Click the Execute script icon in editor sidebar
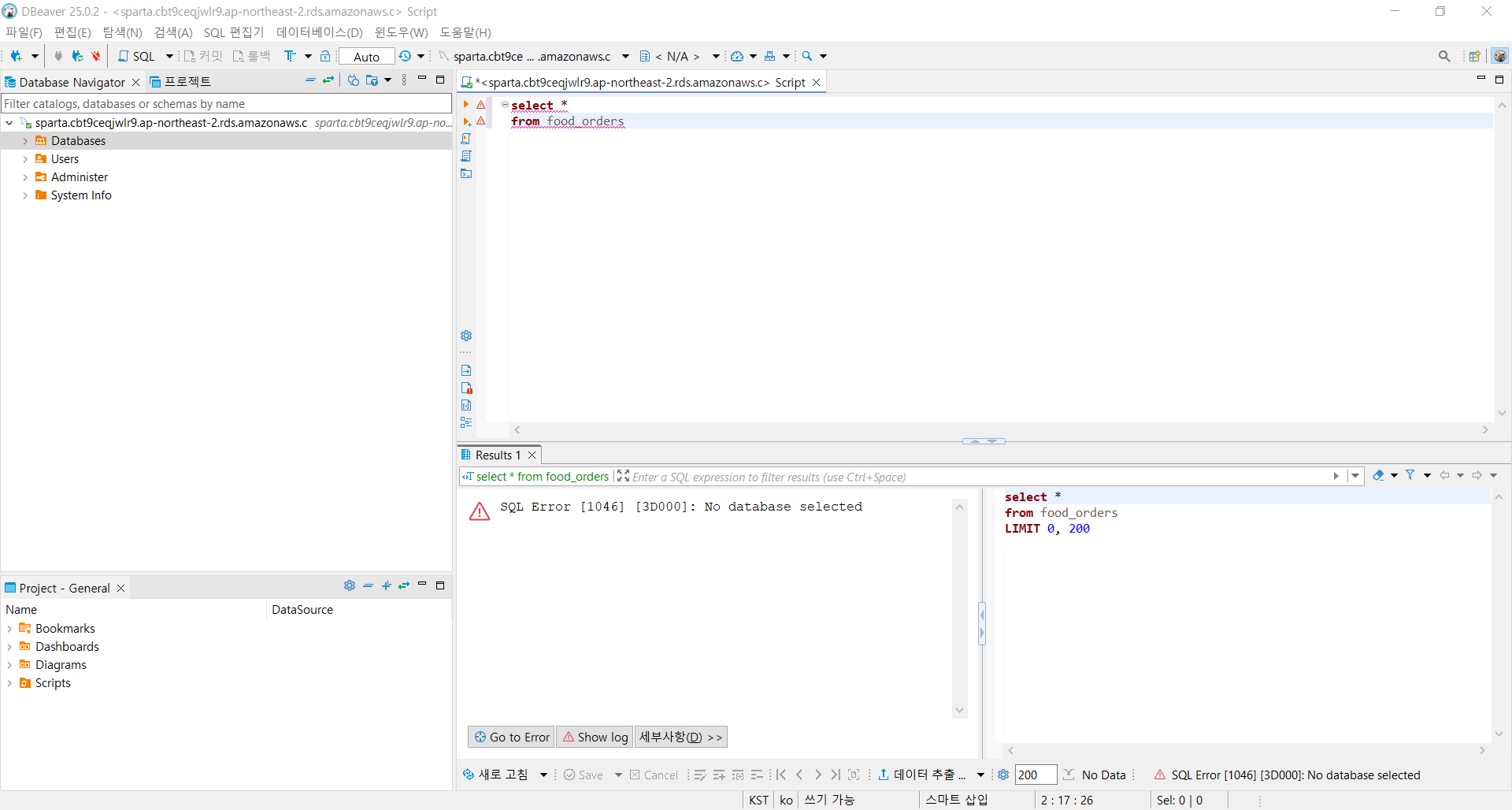The height and width of the screenshot is (810, 1512). click(466, 139)
